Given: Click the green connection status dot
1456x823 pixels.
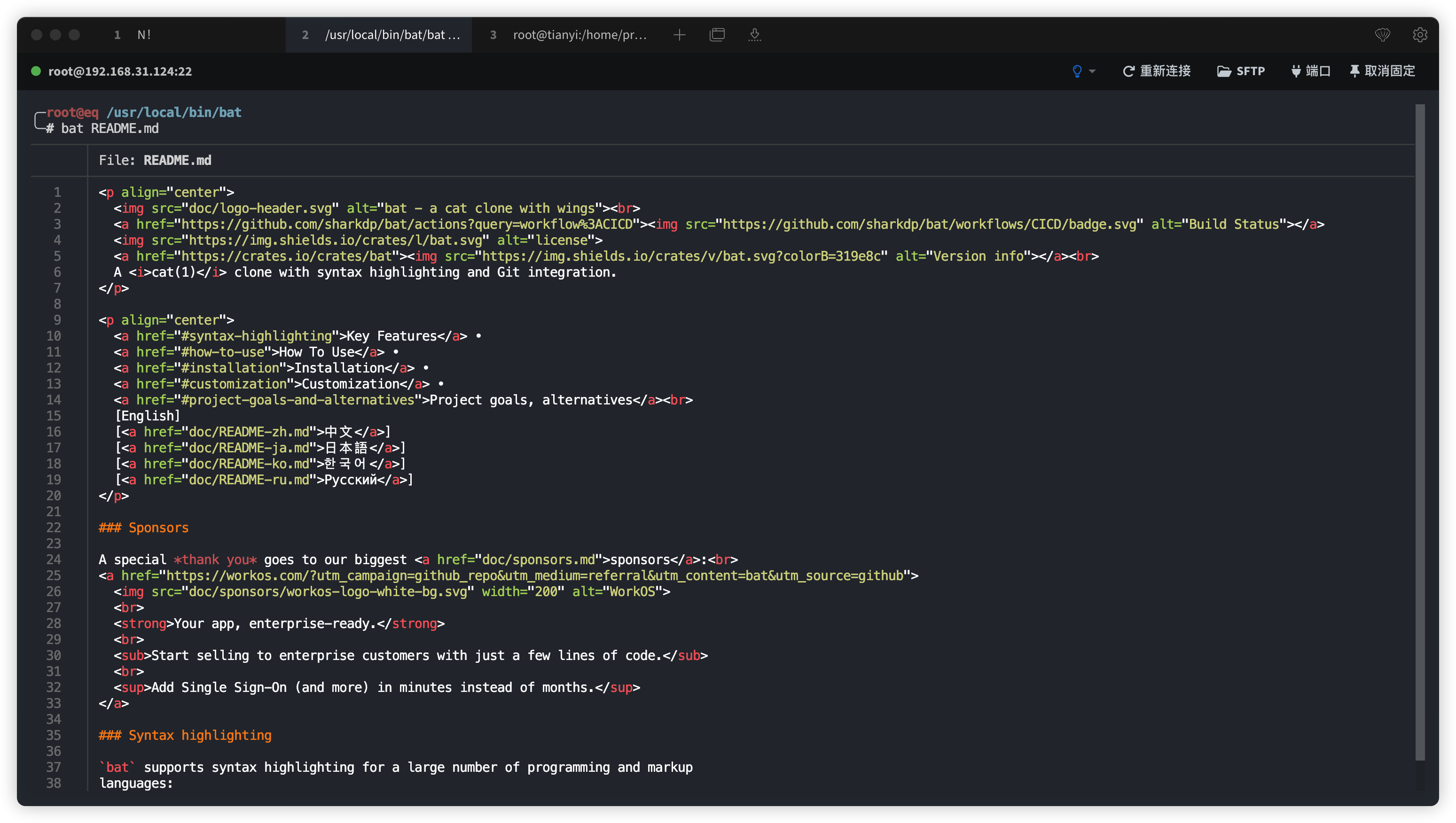Looking at the screenshot, I should pos(36,71).
